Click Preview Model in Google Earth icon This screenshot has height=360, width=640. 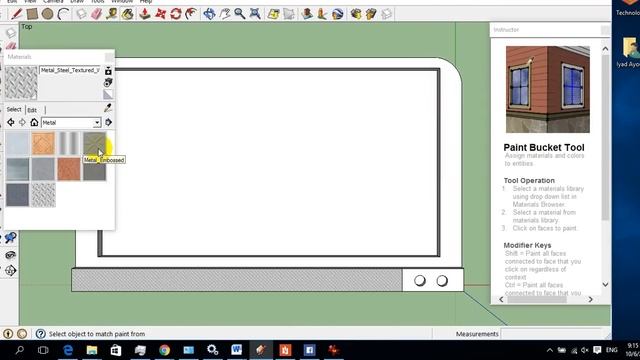pyautogui.click(x=338, y=14)
